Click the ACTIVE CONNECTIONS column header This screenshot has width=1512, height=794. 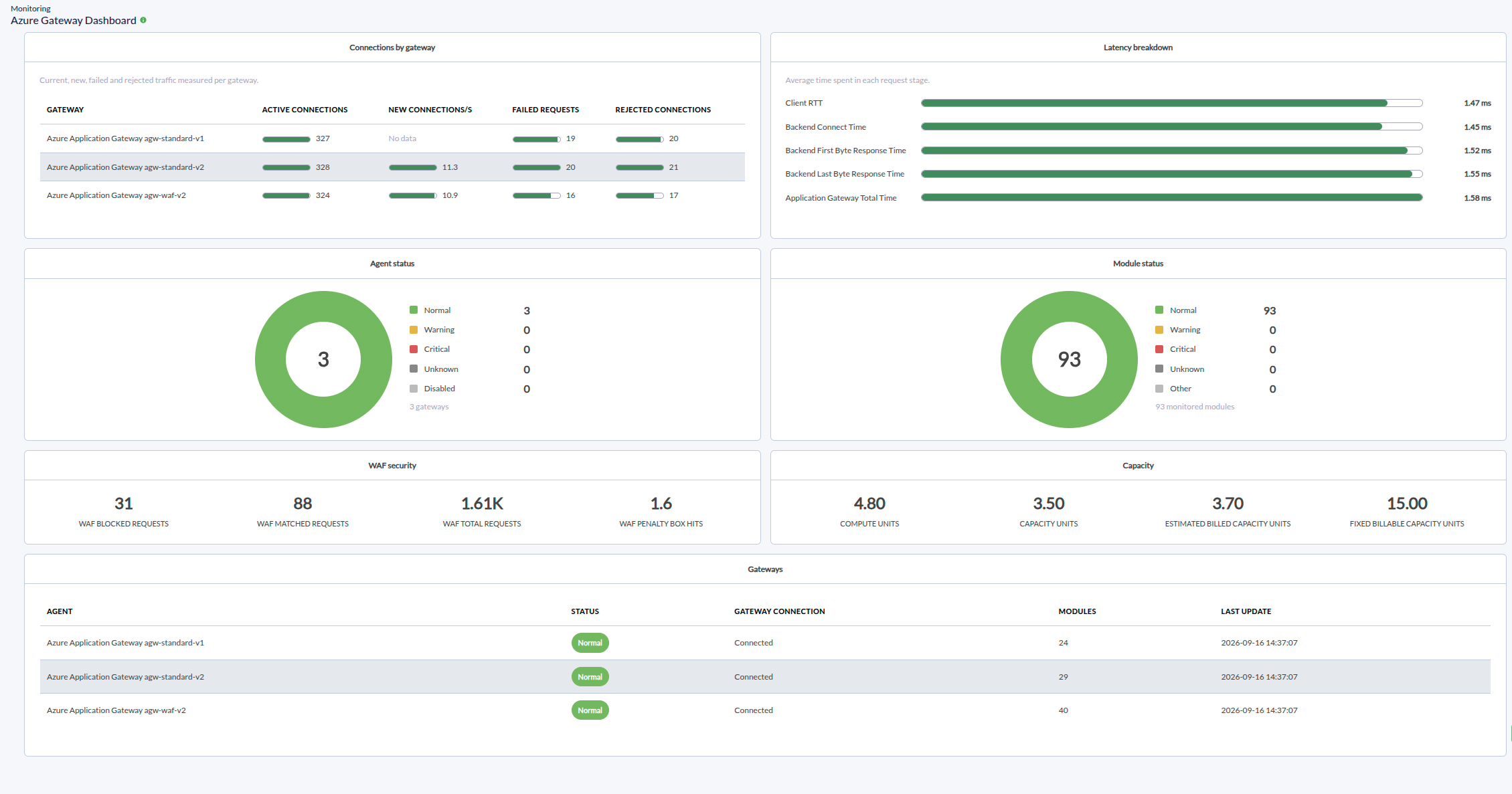pyautogui.click(x=305, y=110)
